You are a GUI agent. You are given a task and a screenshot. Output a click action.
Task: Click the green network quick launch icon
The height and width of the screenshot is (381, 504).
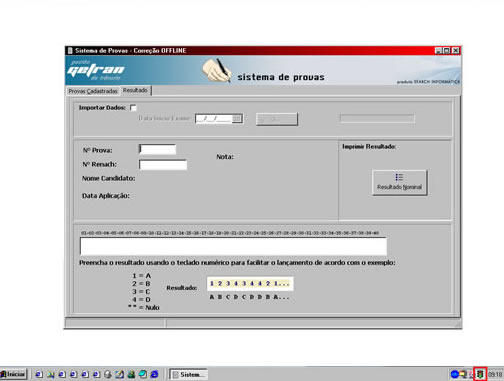point(131,374)
